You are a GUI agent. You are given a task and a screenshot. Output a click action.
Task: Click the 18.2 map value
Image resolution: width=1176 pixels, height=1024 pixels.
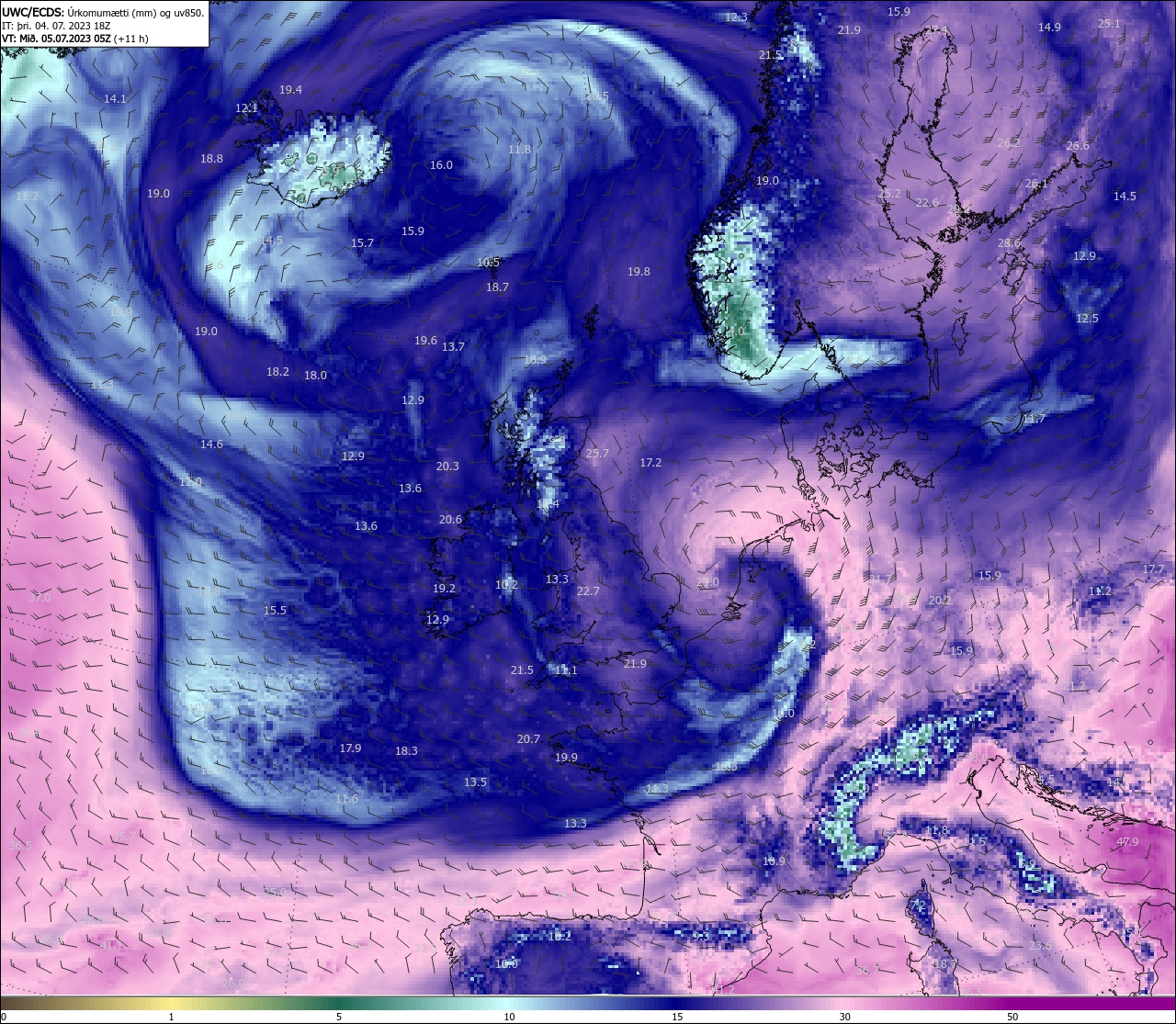(x=277, y=371)
